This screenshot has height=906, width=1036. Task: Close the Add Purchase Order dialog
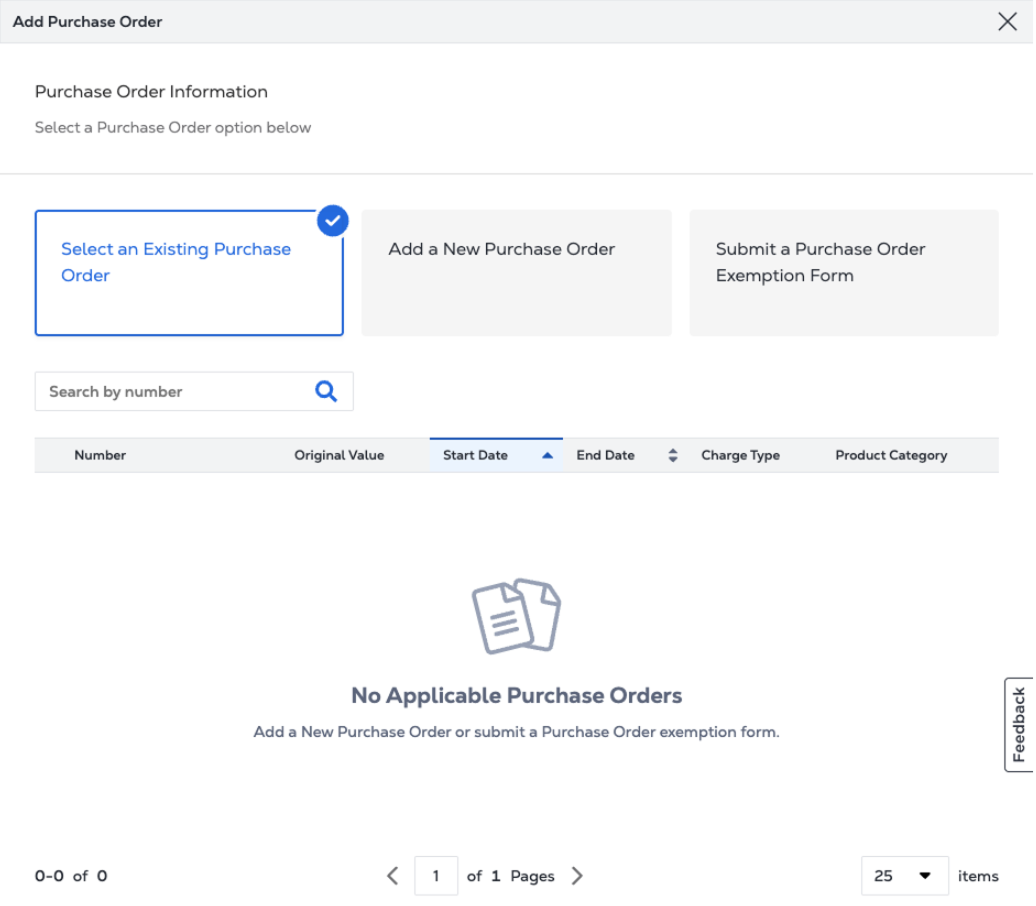pos(1007,22)
